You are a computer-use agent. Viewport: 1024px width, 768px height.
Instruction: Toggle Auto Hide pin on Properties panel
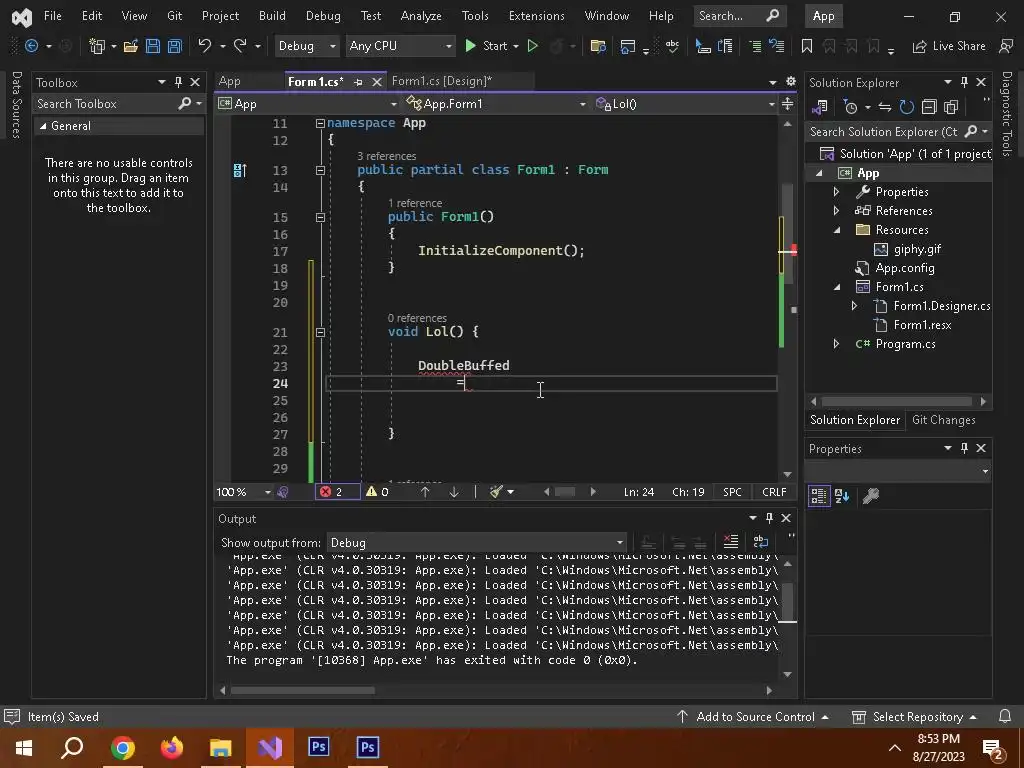pos(965,448)
